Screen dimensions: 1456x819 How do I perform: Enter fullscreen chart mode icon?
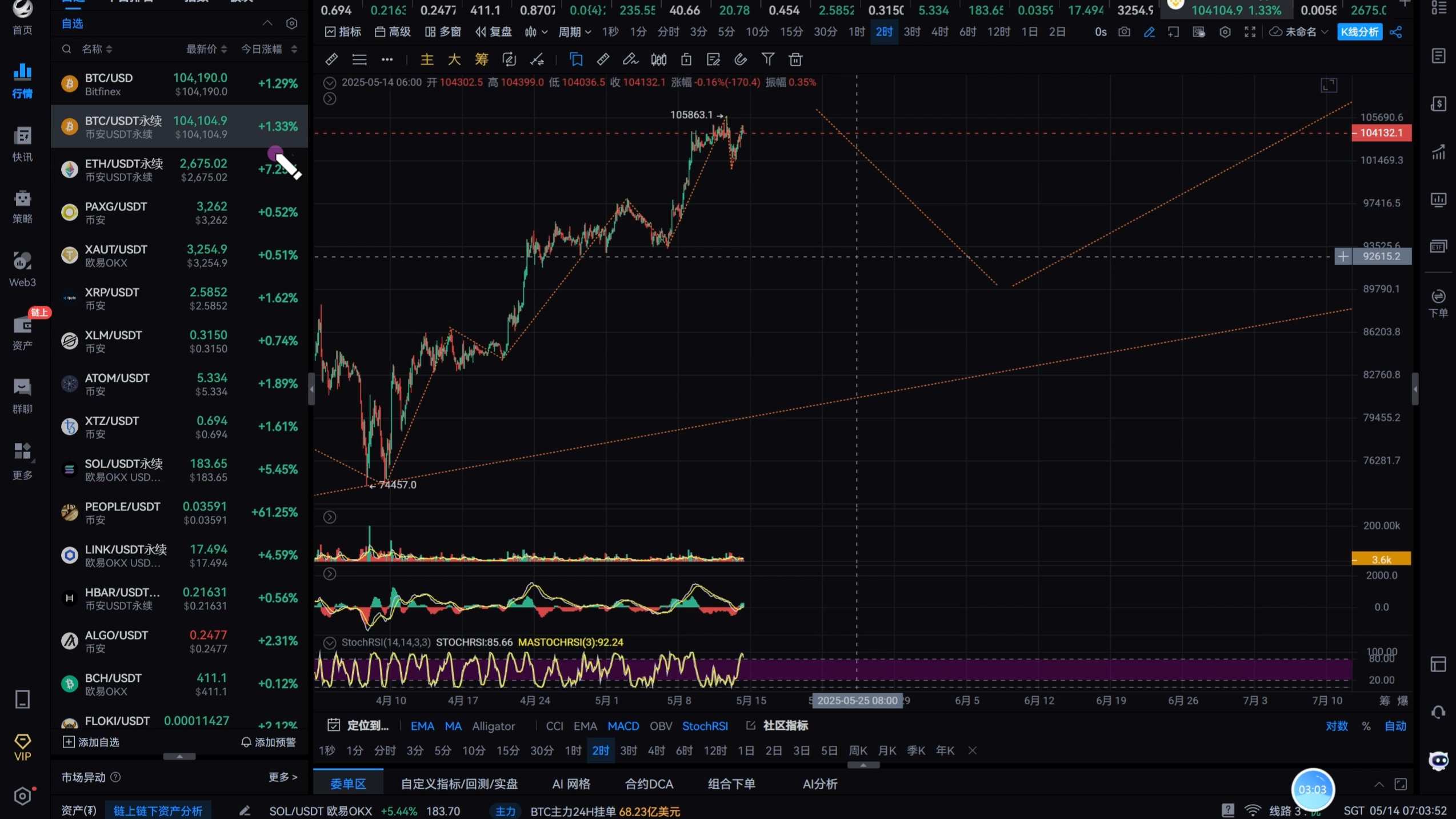(x=1250, y=32)
